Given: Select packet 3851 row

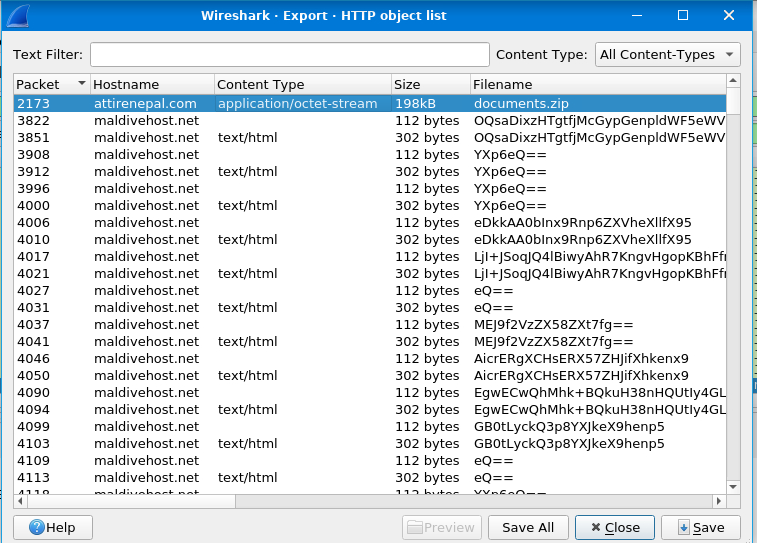Looking at the screenshot, I should tap(370, 138).
